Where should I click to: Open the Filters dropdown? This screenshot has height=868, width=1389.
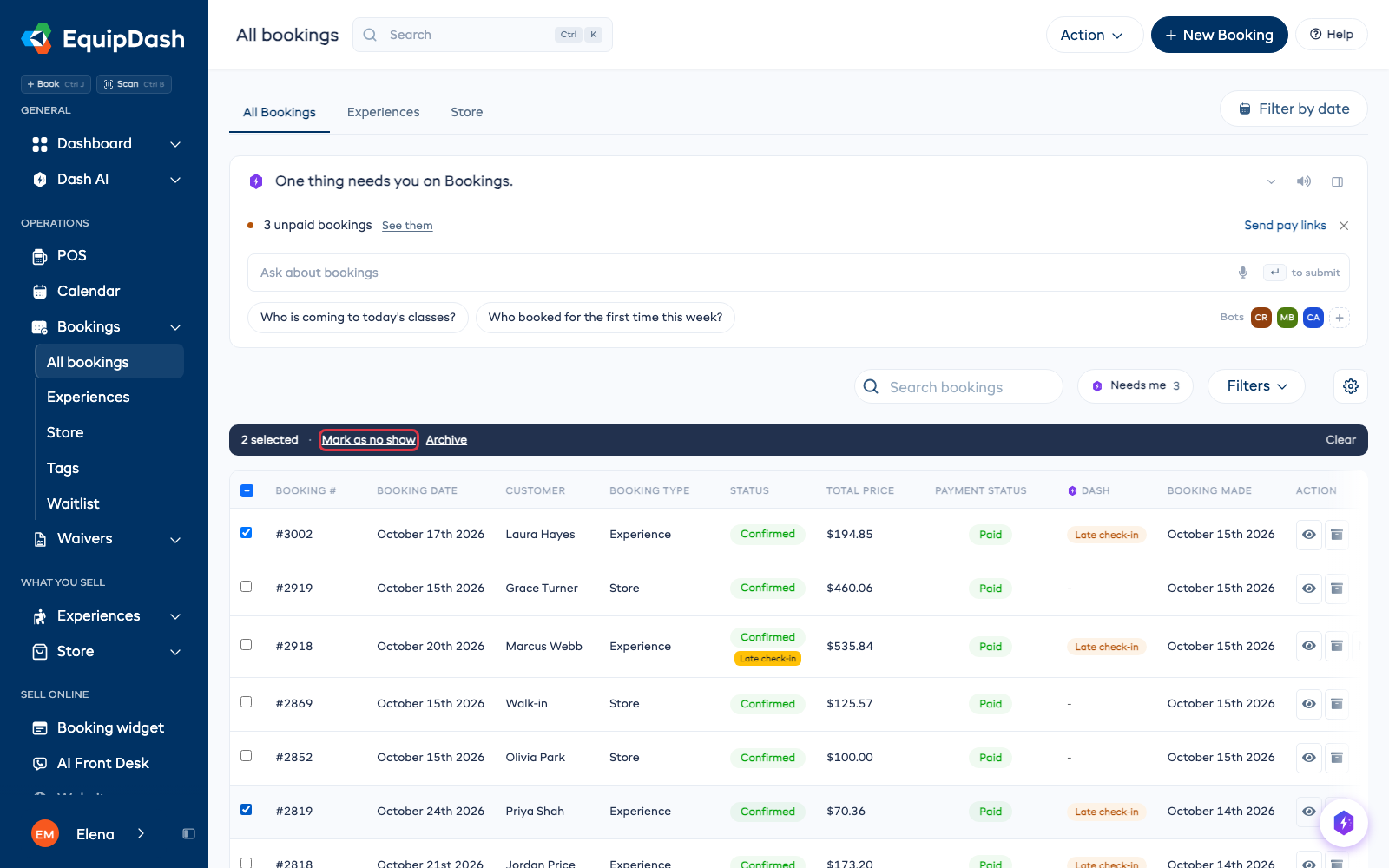pos(1256,386)
